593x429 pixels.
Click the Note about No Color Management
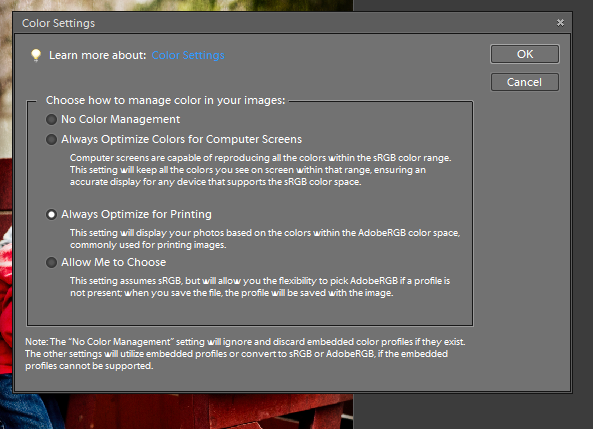[245, 354]
